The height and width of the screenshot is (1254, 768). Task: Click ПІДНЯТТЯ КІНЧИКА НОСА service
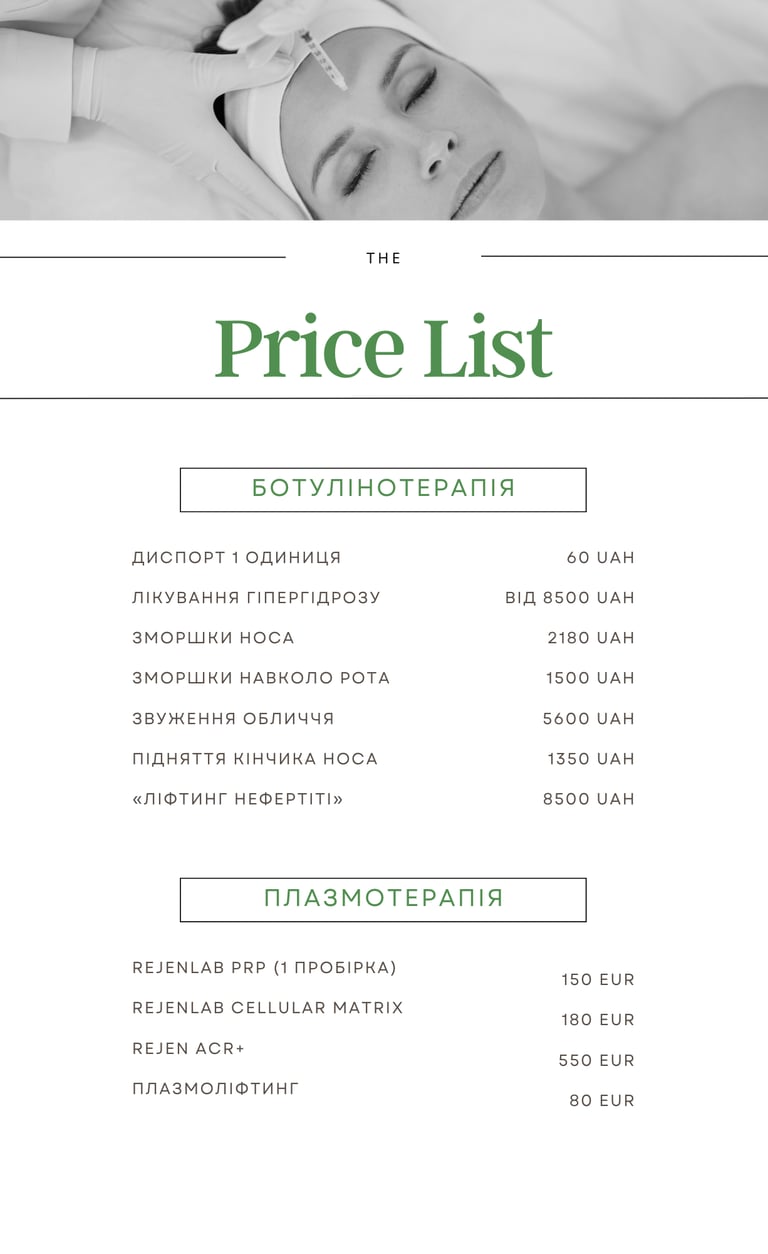pos(255,759)
